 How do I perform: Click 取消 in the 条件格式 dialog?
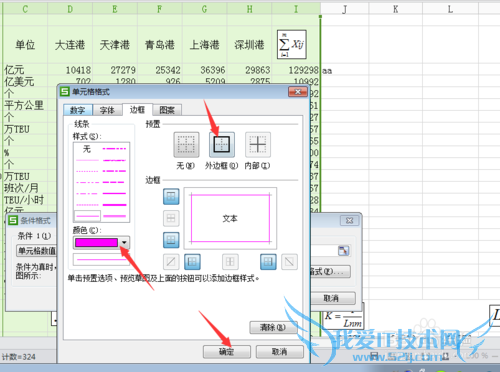pos(332,298)
